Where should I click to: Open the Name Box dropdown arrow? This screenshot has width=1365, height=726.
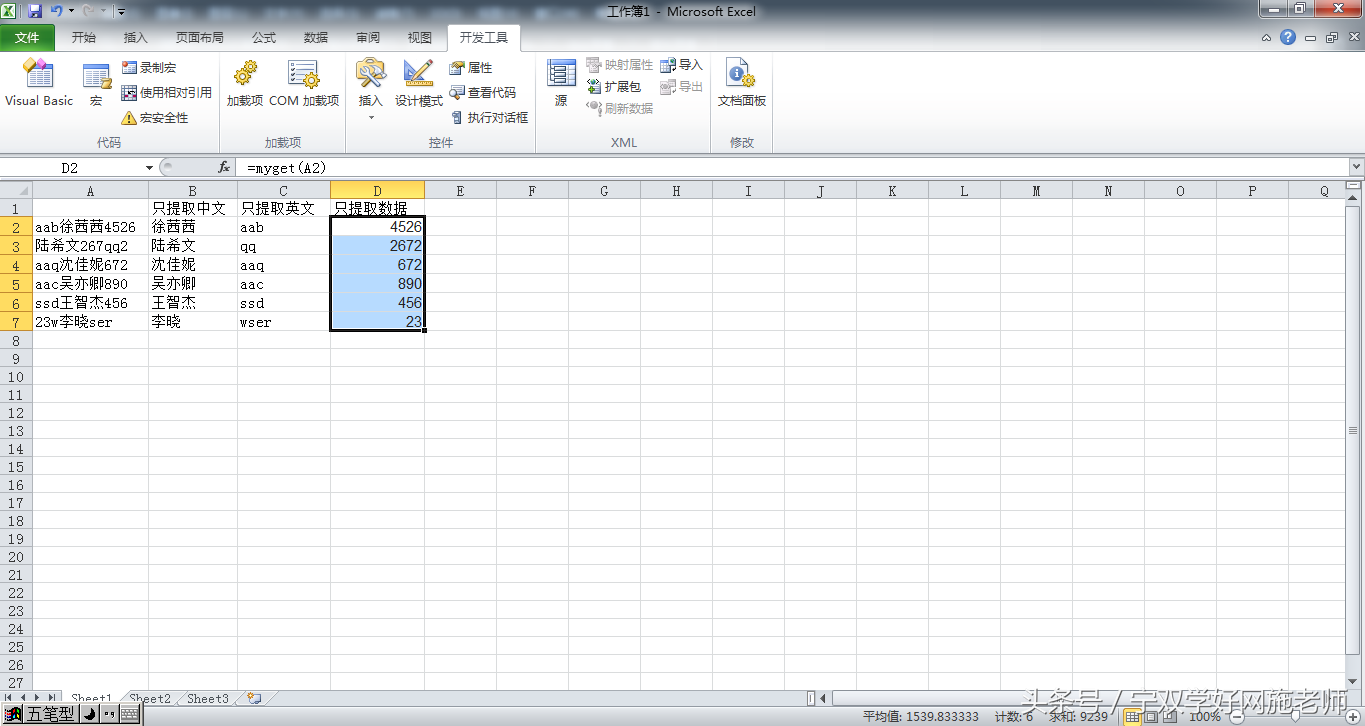[x=150, y=168]
